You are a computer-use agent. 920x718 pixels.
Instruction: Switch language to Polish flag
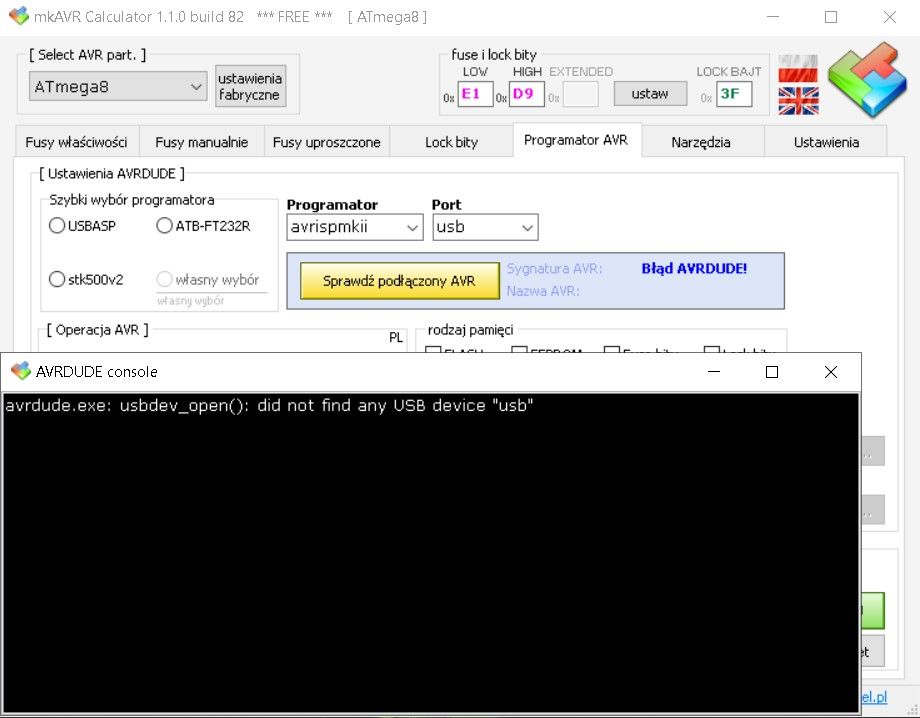(x=798, y=68)
